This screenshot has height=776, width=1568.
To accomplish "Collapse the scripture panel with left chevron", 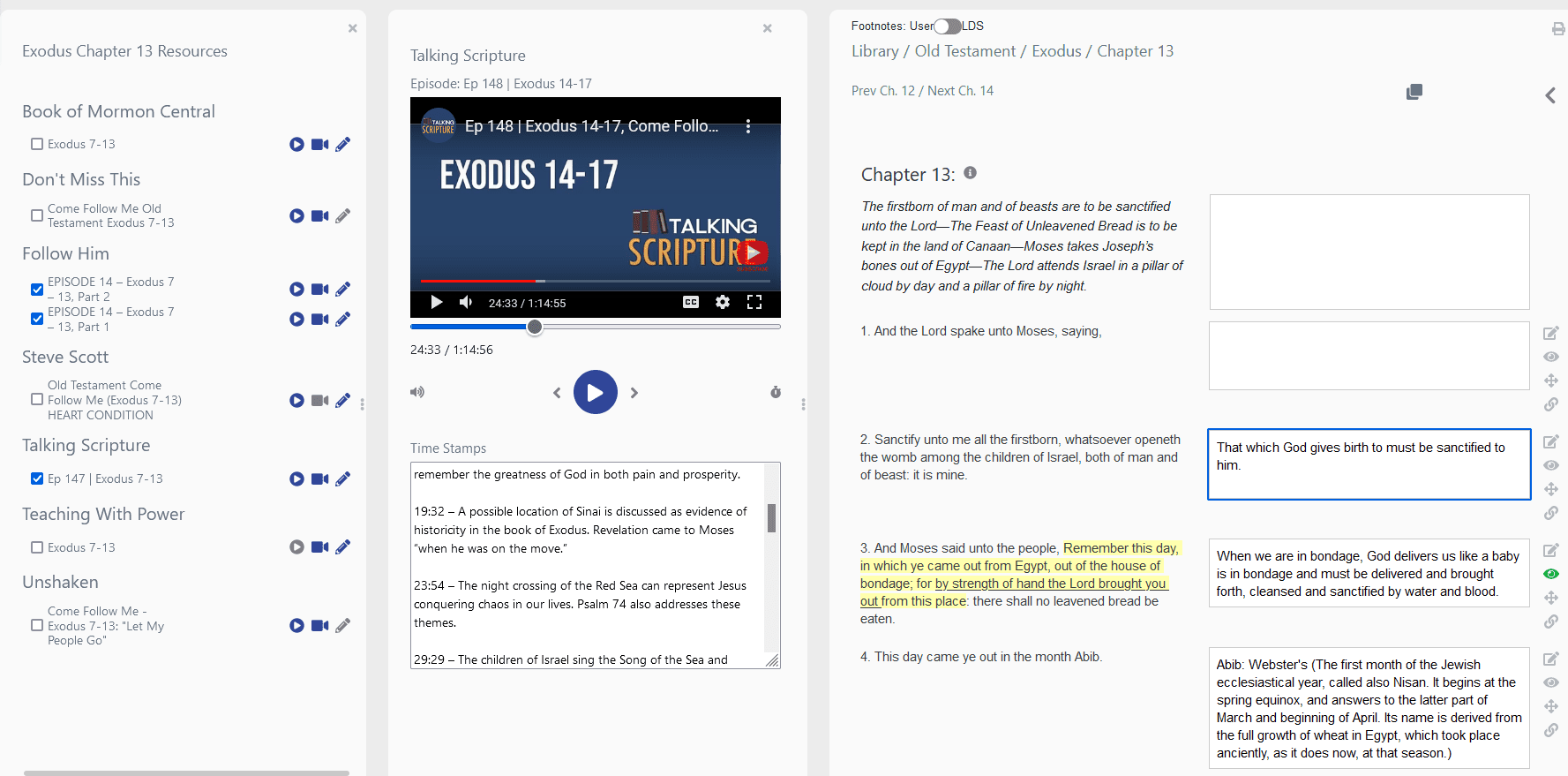I will pyautogui.click(x=1550, y=95).
